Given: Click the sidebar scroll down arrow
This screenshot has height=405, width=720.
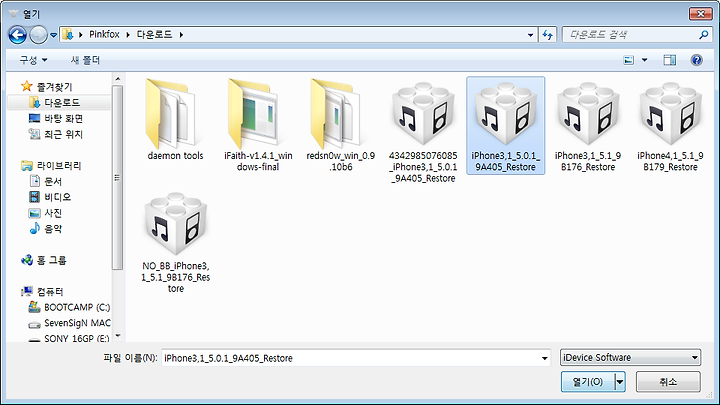Looking at the screenshot, I should [x=118, y=336].
